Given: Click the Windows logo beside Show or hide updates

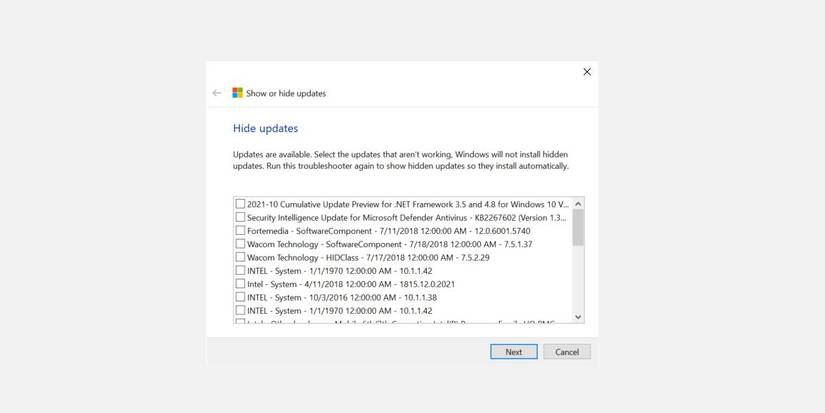Looking at the screenshot, I should (238, 93).
